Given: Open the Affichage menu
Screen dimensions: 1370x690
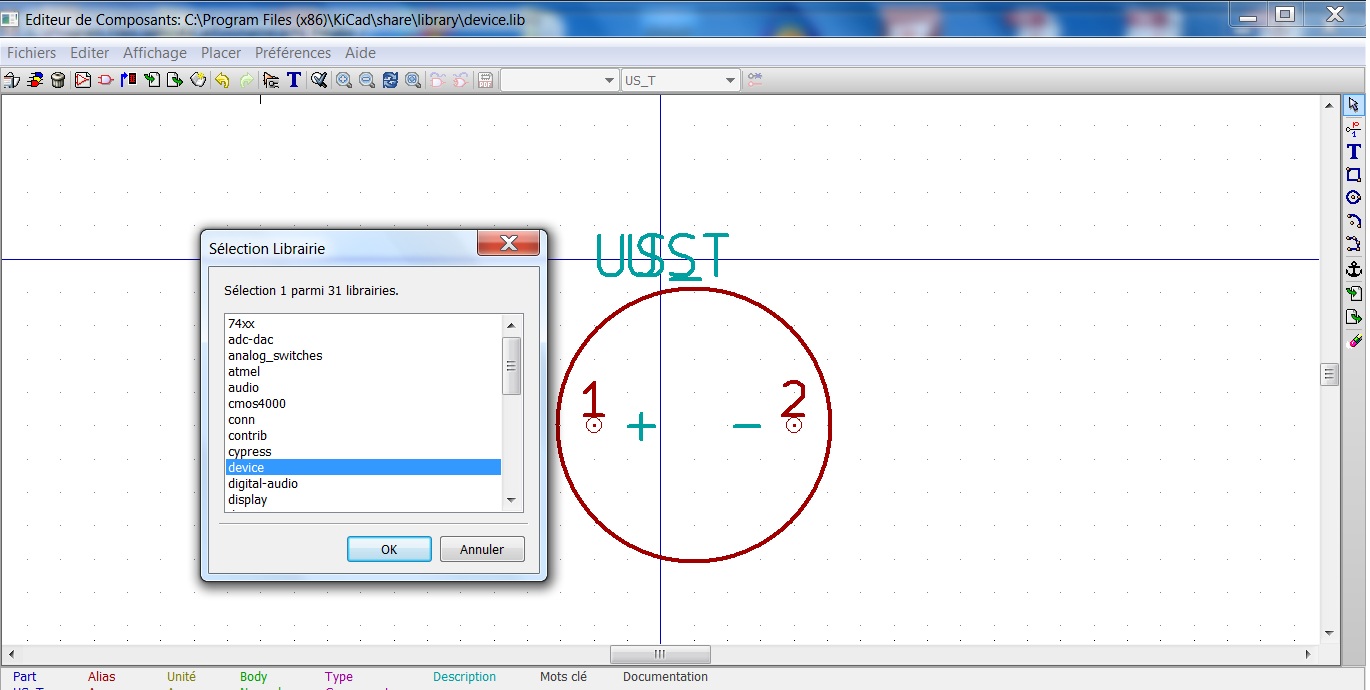Looking at the screenshot, I should [155, 53].
